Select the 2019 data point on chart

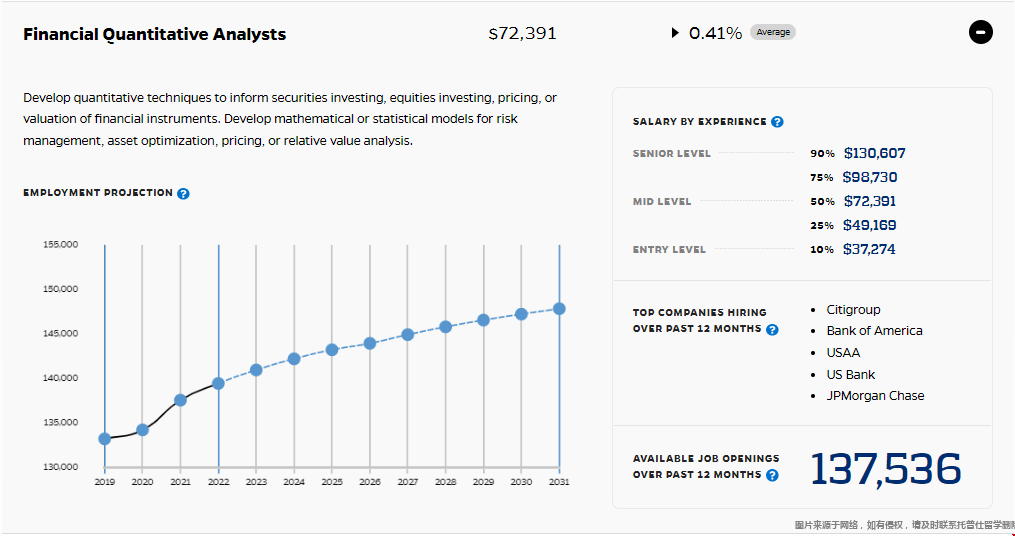[x=105, y=439]
